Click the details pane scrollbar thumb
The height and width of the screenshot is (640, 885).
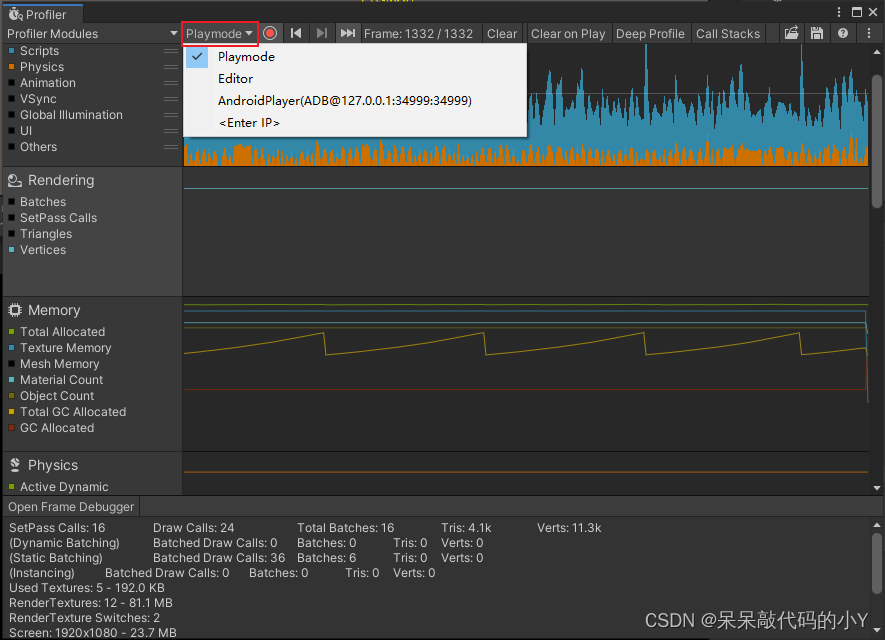coord(877,563)
